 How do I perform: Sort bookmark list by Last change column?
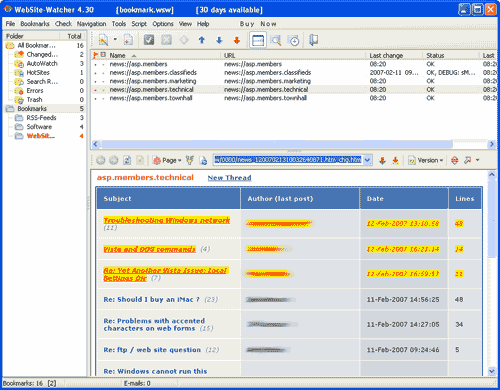click(x=394, y=55)
